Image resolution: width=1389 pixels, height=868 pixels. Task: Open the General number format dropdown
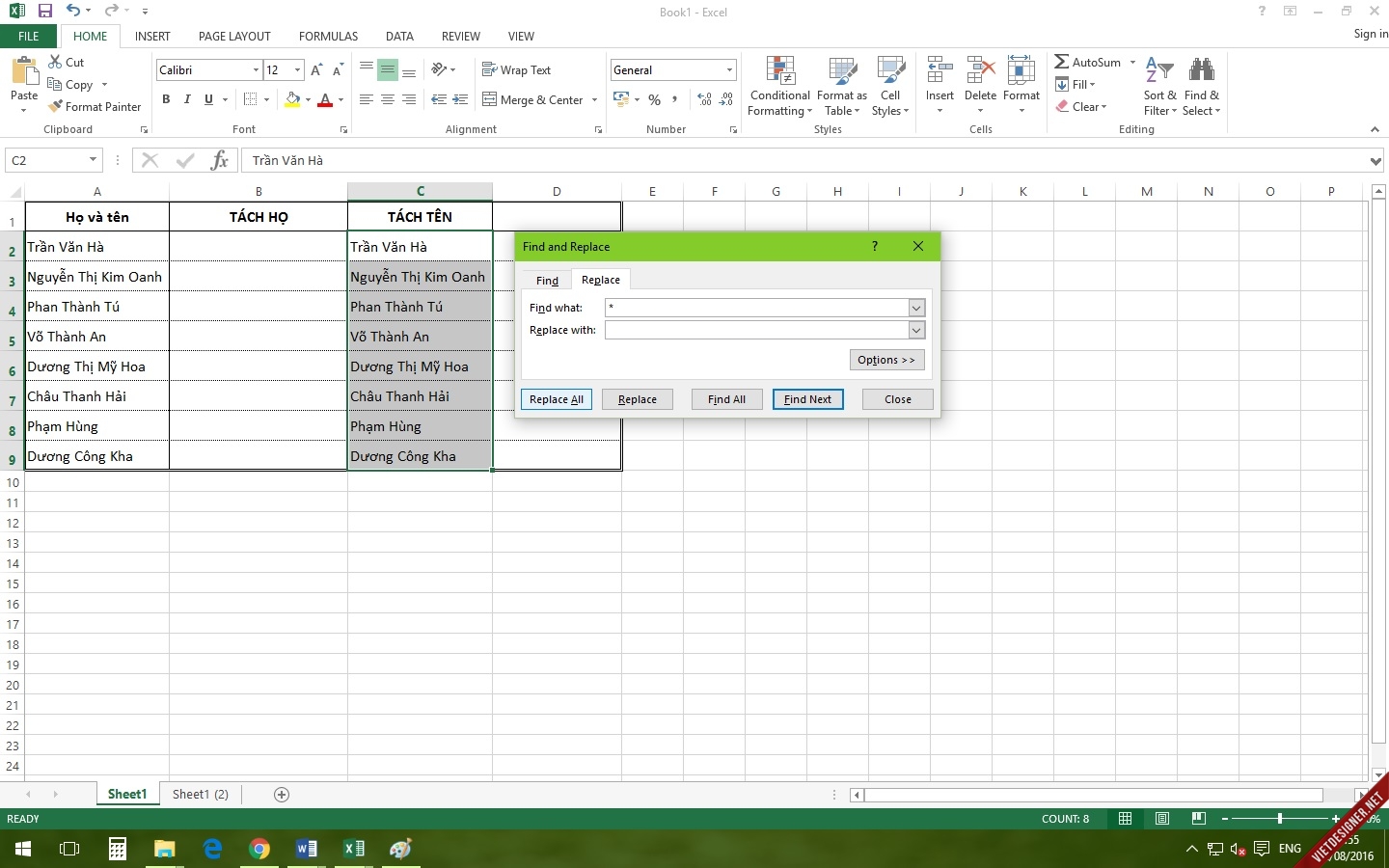(x=729, y=69)
